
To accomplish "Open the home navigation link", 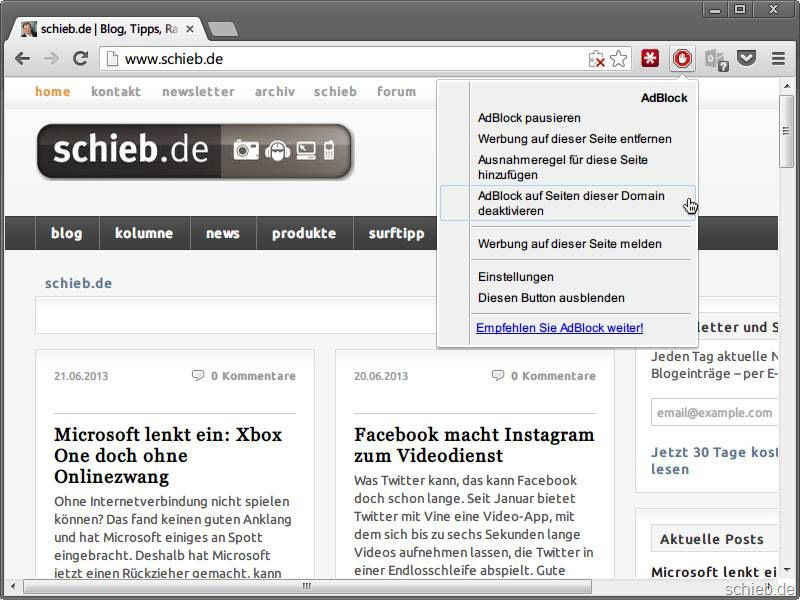I will tap(53, 92).
